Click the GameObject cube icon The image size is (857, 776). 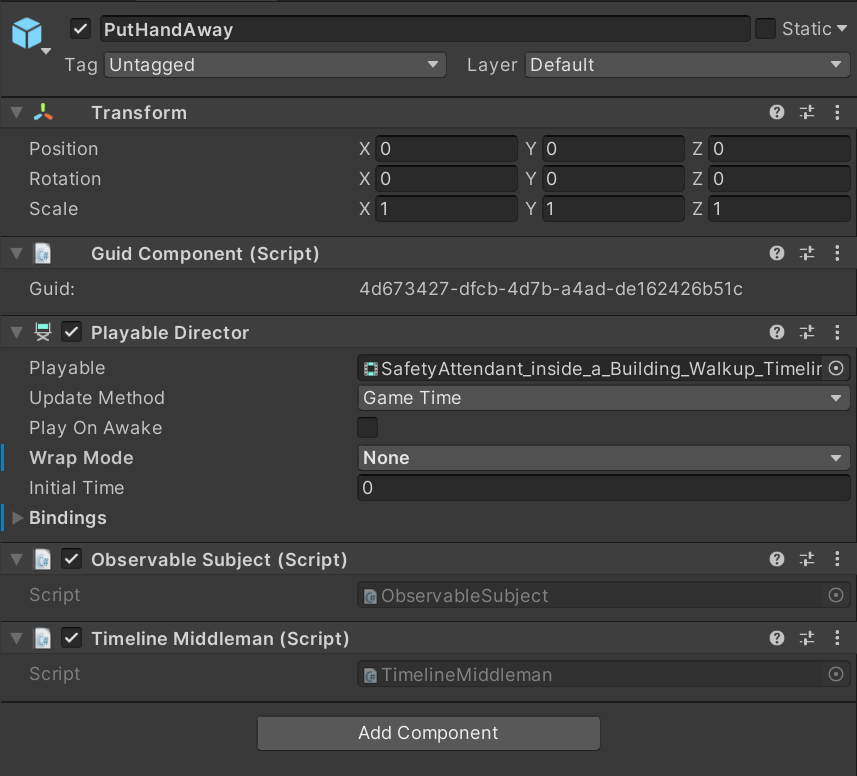(27, 34)
